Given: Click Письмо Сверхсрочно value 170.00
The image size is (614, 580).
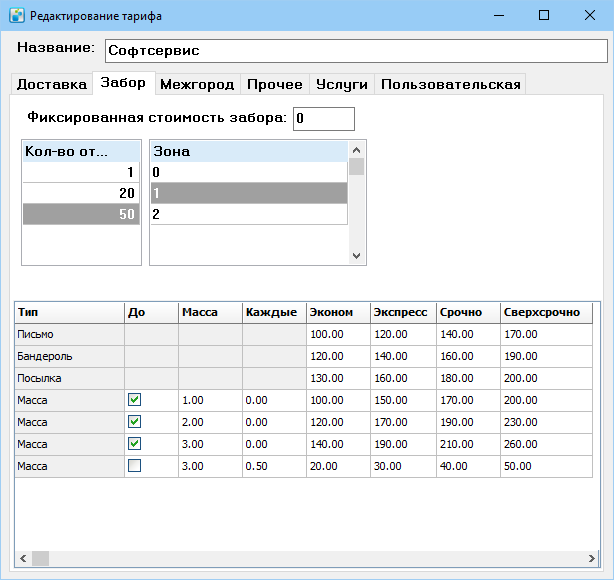Looking at the screenshot, I should pos(547,334).
